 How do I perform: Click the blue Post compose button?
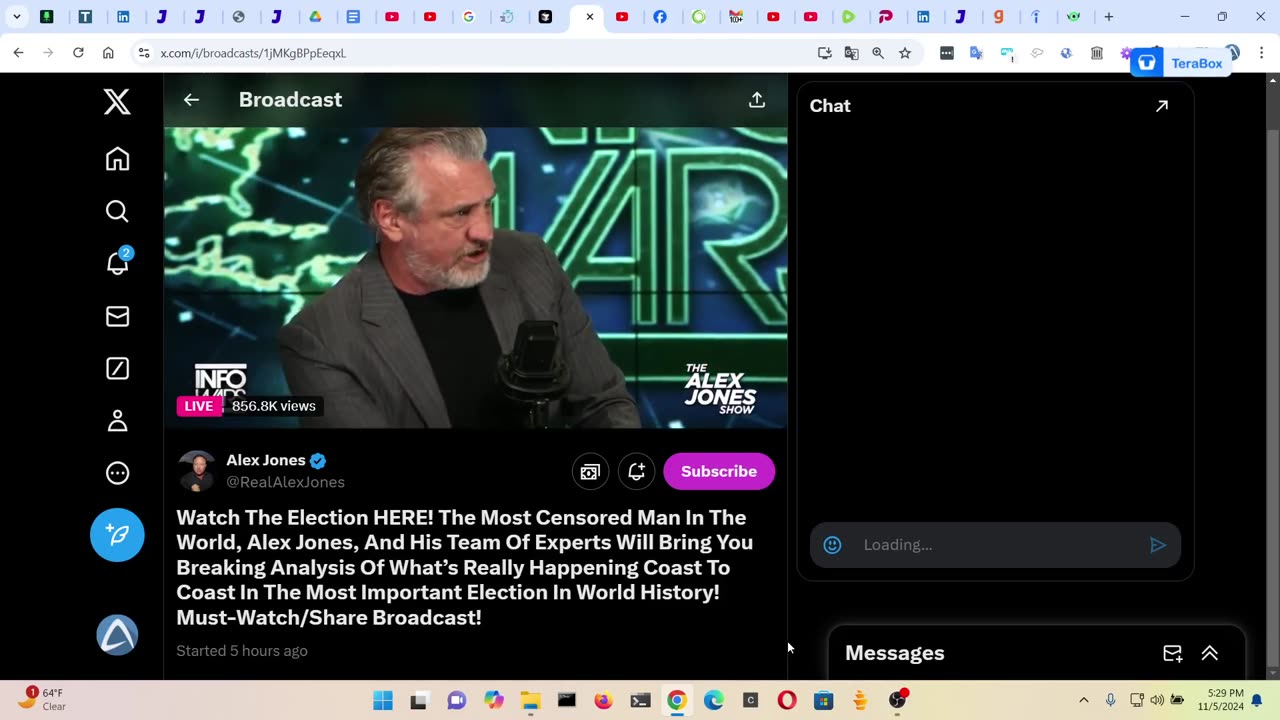click(117, 535)
